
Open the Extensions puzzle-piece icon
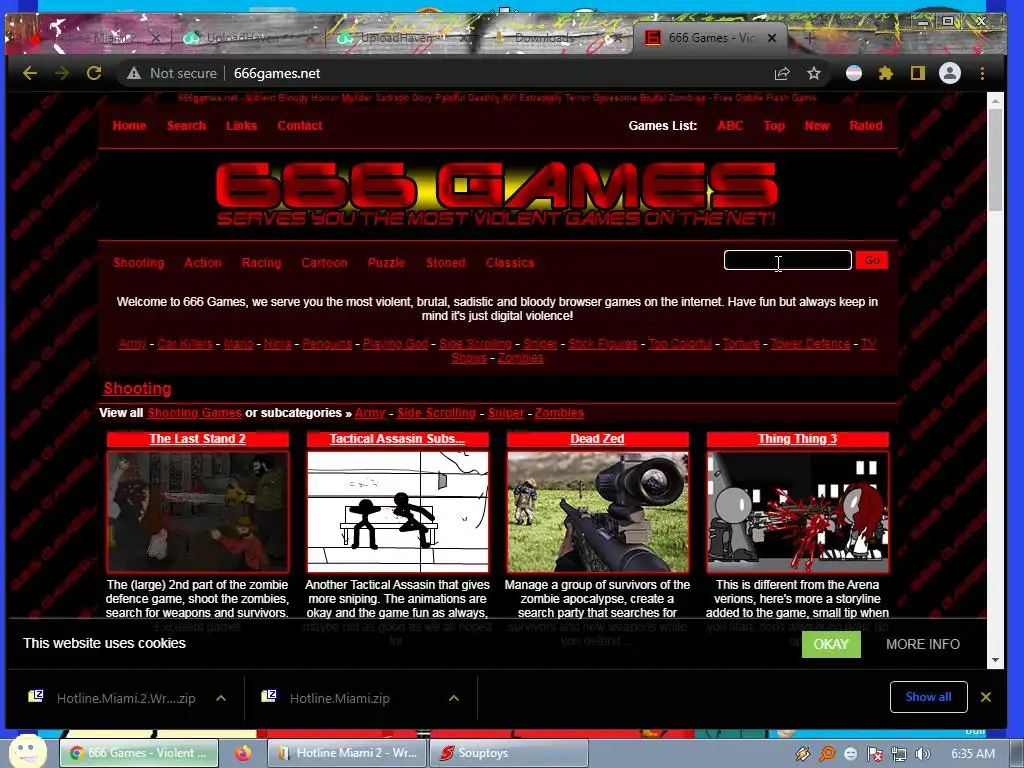886,73
